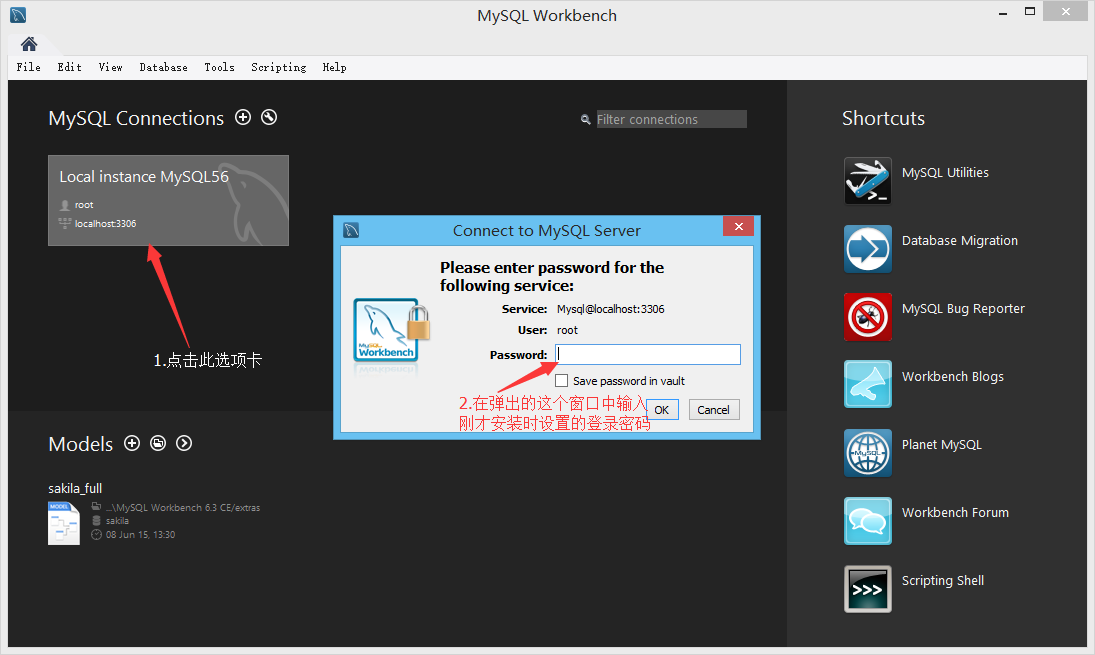The height and width of the screenshot is (655, 1095).
Task: Open the Home tab house icon
Action: pos(29,44)
